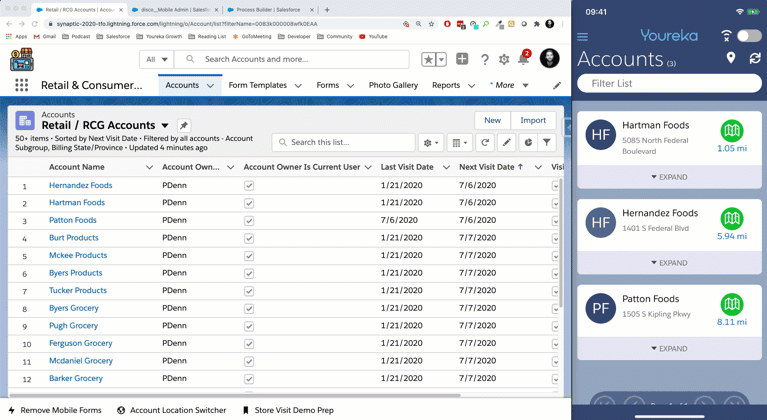Open the list filter funnel icon
Viewport: 767px width, 420px height.
[546, 142]
